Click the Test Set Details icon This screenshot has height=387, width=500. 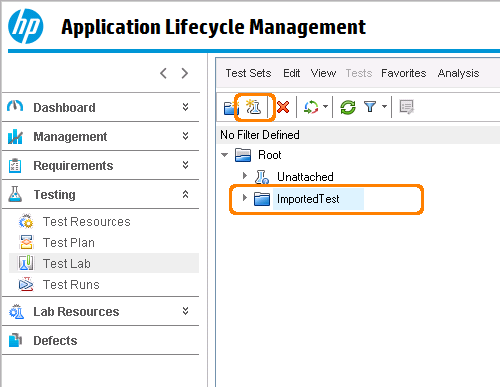coord(407,107)
